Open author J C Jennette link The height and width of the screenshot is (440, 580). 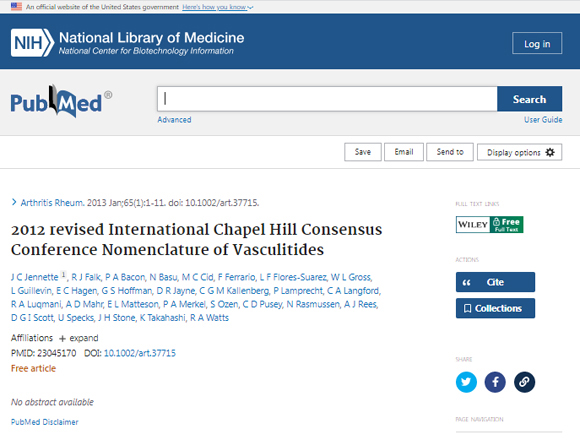34,277
